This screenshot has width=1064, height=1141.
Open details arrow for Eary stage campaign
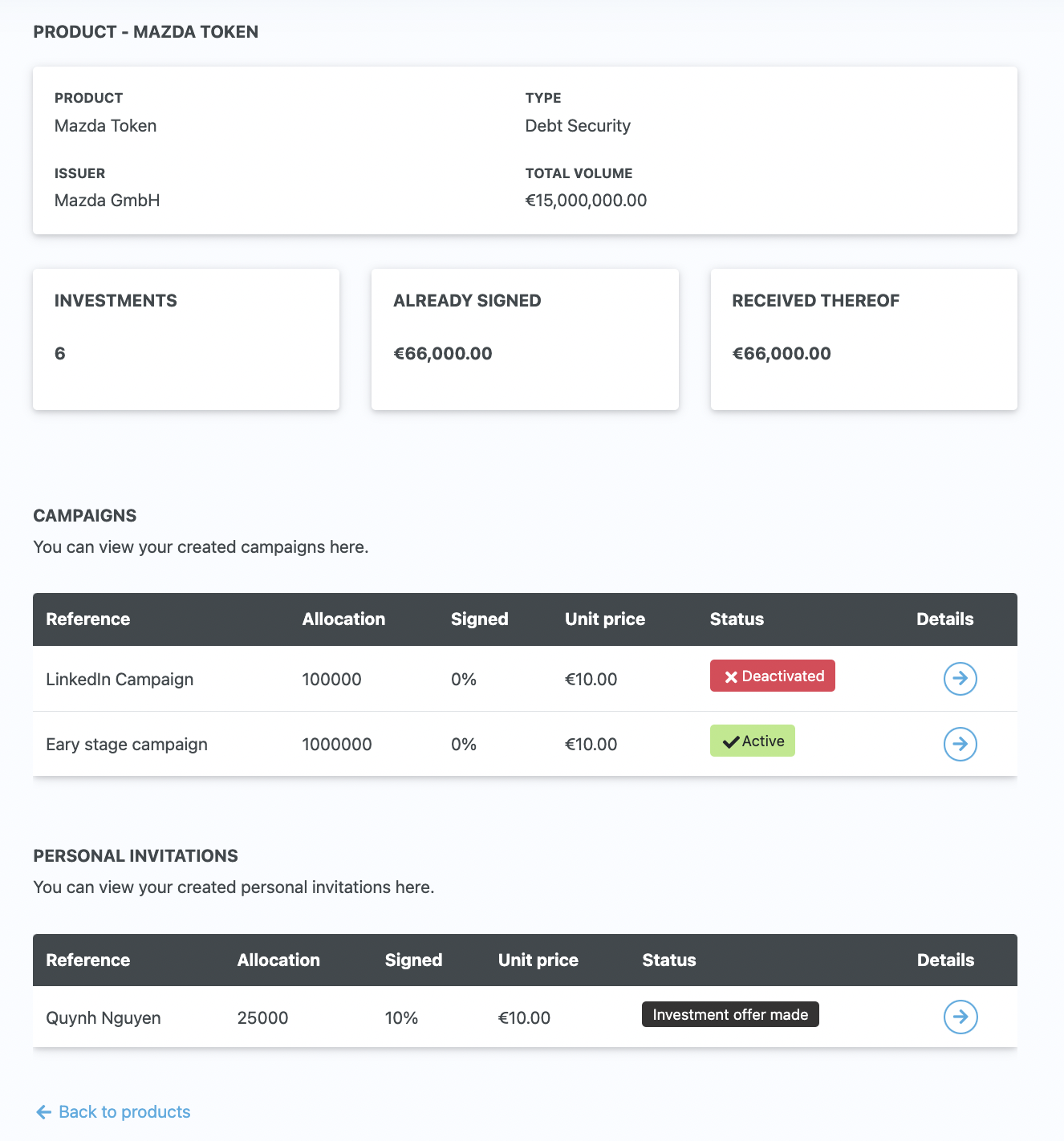[960, 744]
